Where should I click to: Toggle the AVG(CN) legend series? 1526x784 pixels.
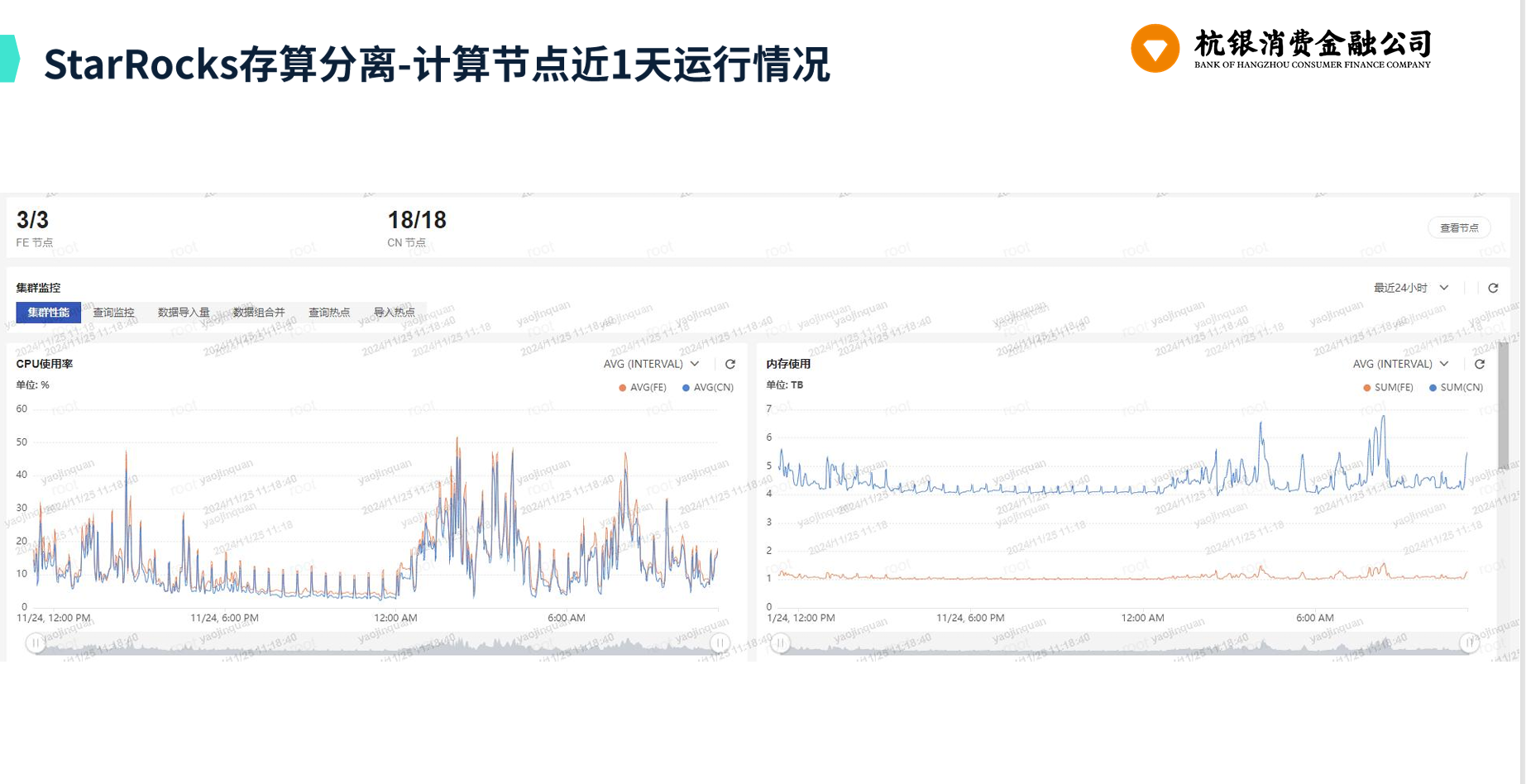708,387
